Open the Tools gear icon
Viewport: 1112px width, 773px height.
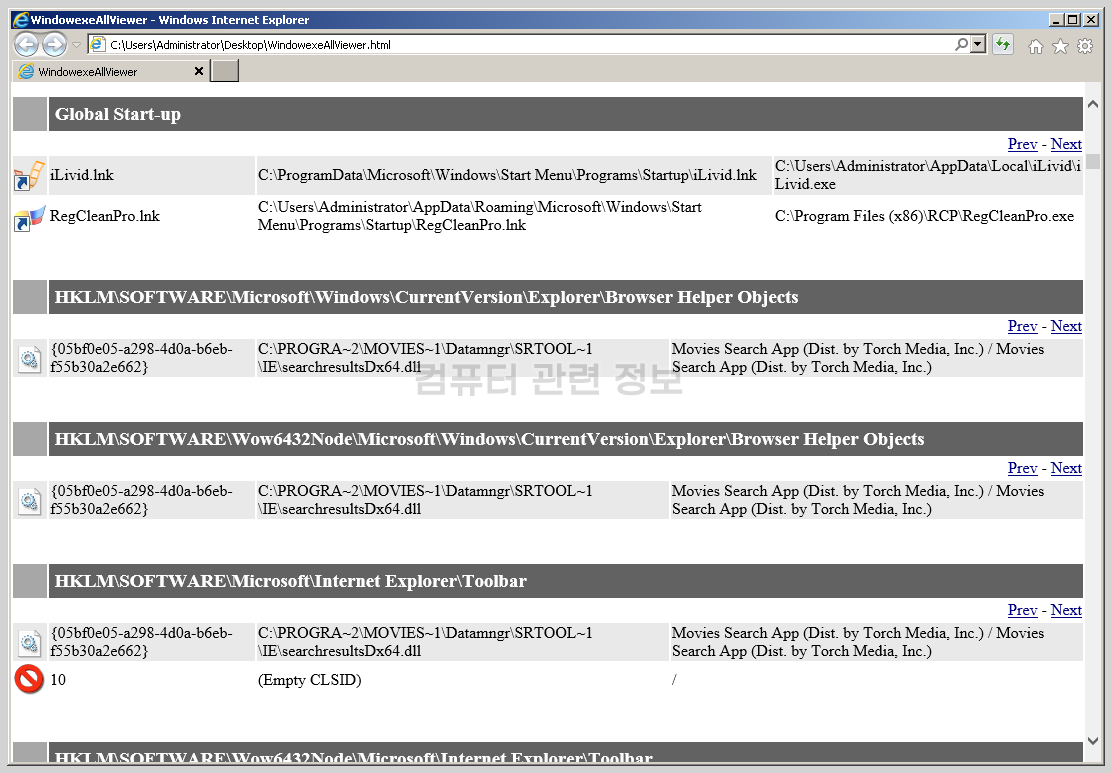click(x=1085, y=47)
